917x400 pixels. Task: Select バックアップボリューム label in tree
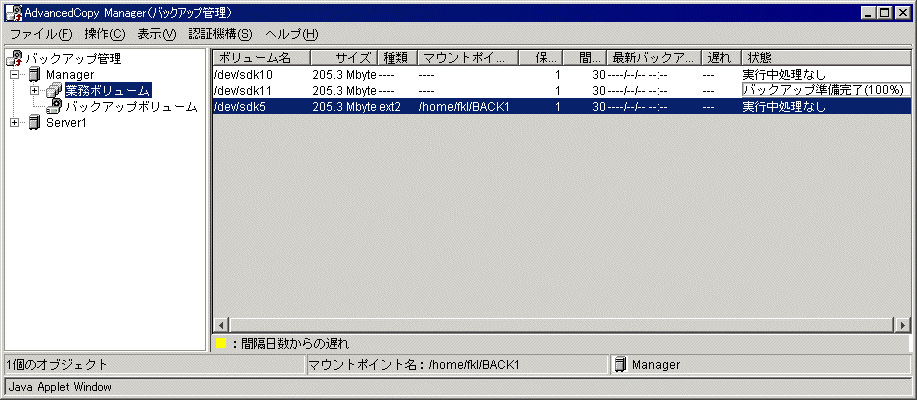point(131,106)
